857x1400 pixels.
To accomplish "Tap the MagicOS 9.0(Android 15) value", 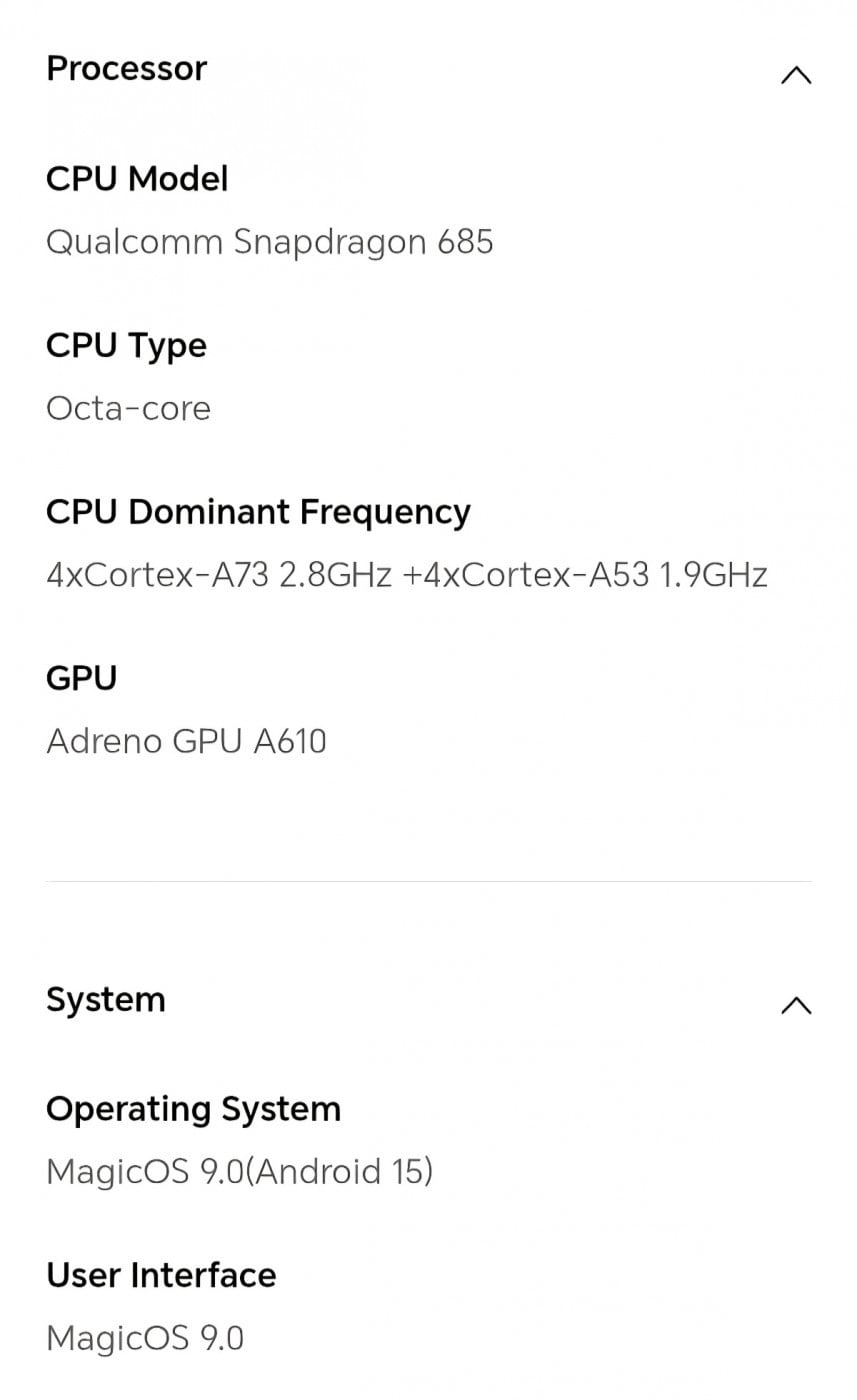I will tap(239, 1171).
